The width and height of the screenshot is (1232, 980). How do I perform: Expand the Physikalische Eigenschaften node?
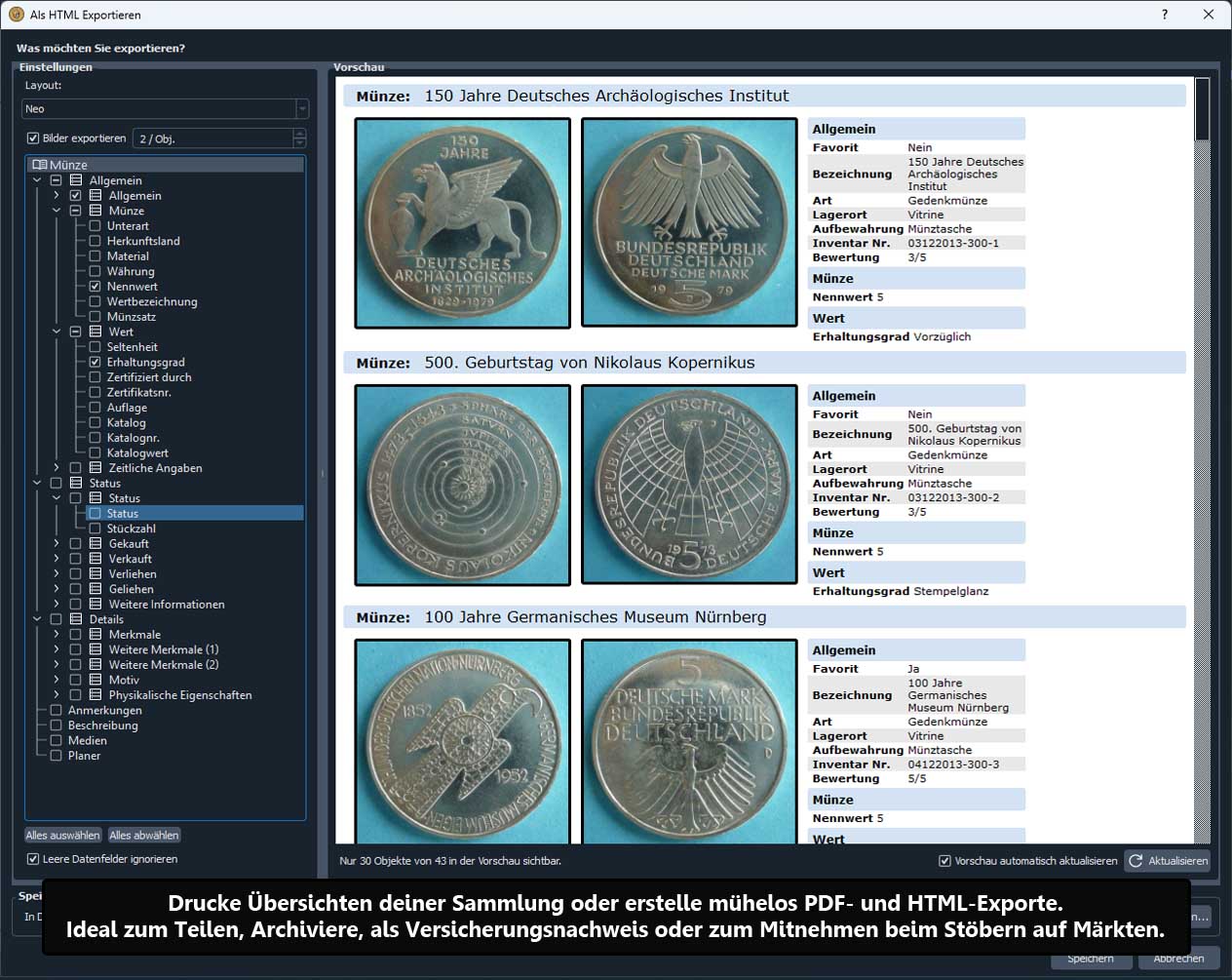57,695
